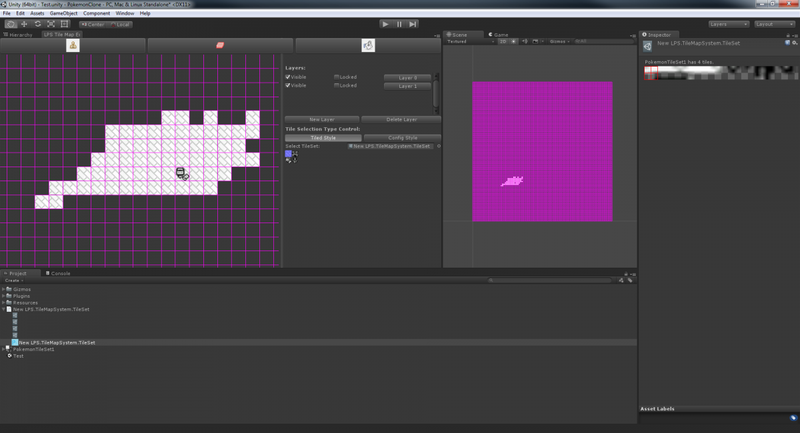Click the New Layer button

322,119
